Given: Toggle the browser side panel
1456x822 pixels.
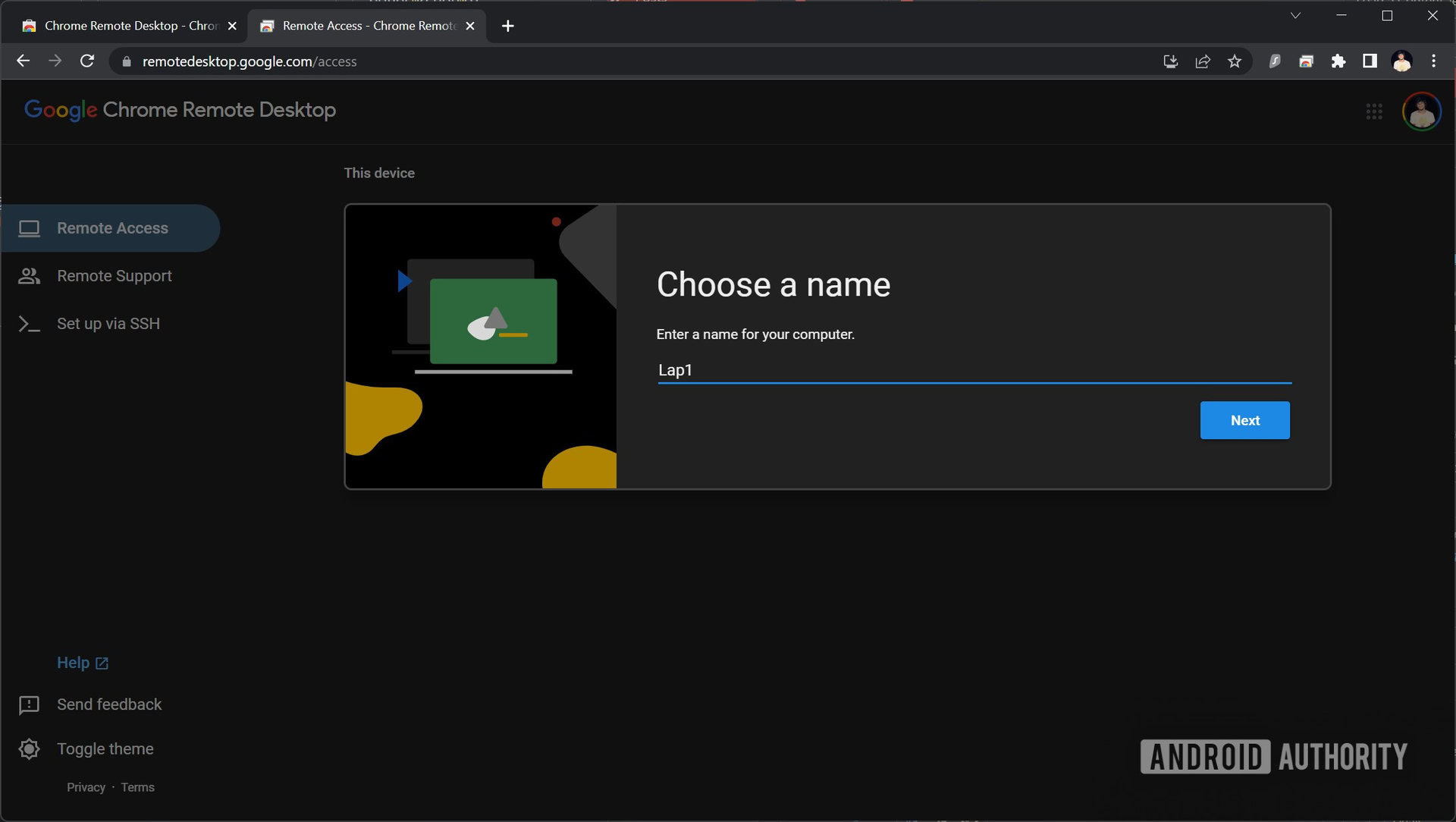Looking at the screenshot, I should coord(1369,61).
